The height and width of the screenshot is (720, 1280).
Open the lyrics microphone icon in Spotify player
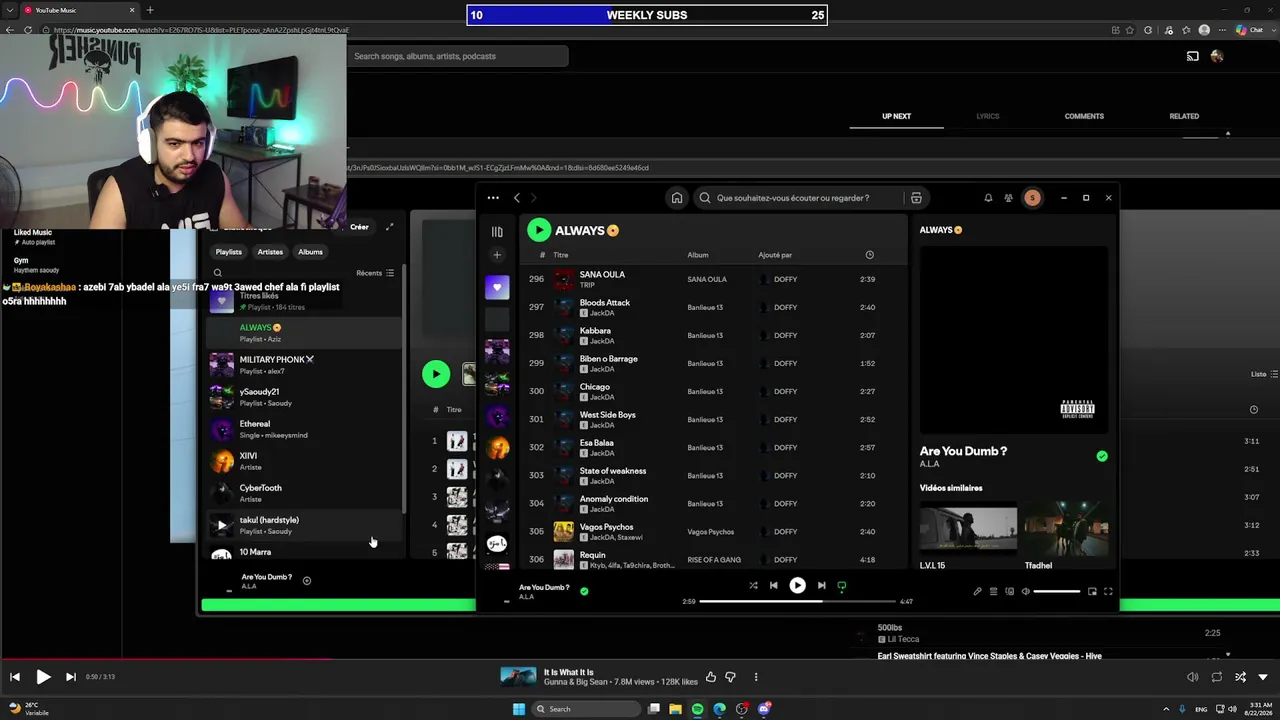click(x=977, y=591)
